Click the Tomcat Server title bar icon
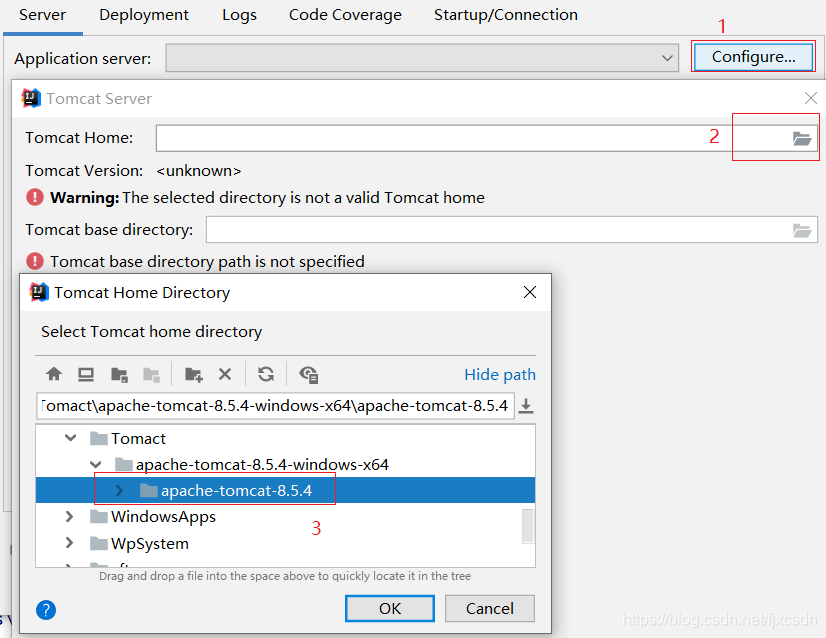Image resolution: width=826 pixels, height=638 pixels. [x=31, y=98]
